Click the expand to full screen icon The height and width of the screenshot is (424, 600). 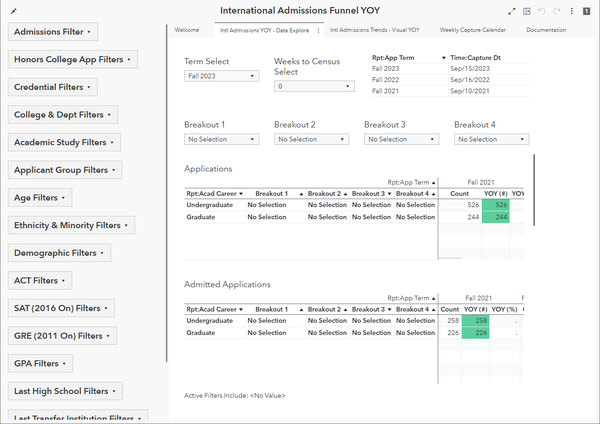click(x=512, y=11)
